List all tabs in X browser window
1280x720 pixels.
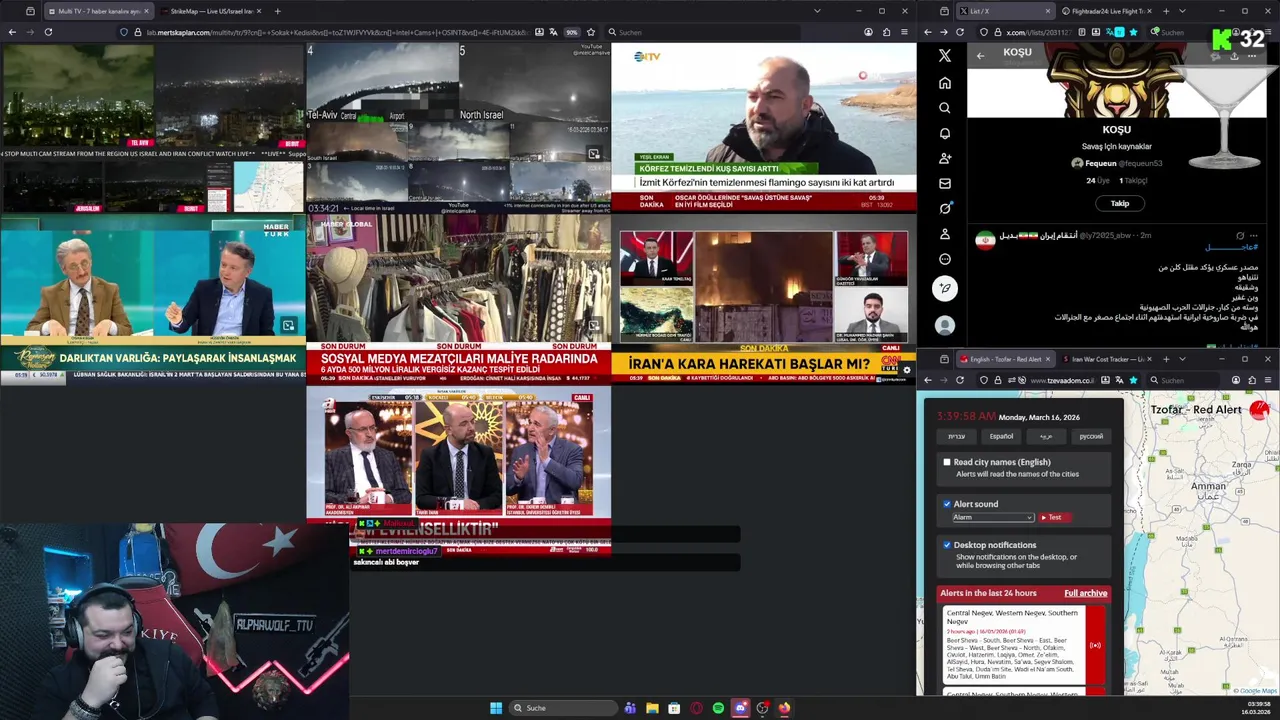1182,11
